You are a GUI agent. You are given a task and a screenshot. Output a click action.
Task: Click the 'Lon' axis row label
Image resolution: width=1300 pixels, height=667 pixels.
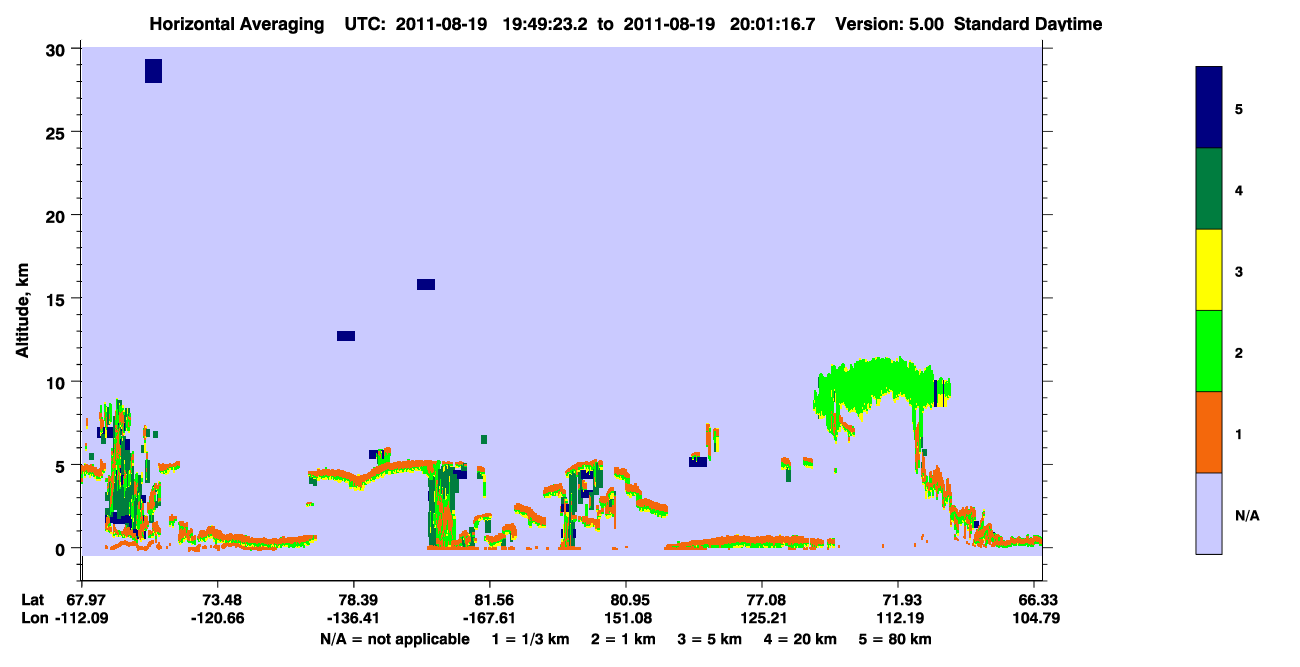(34, 618)
